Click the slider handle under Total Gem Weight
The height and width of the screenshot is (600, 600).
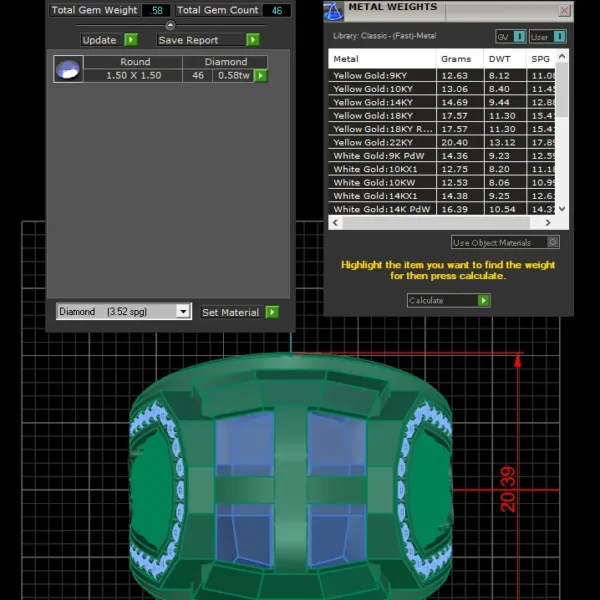click(x=170, y=25)
